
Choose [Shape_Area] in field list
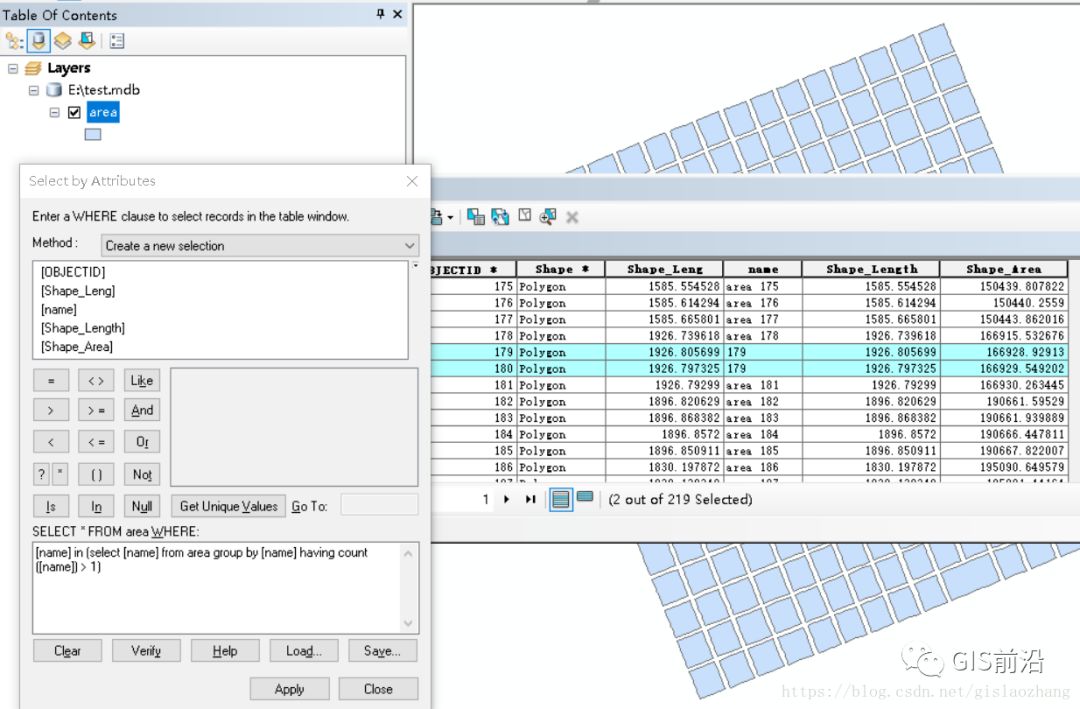pos(76,347)
